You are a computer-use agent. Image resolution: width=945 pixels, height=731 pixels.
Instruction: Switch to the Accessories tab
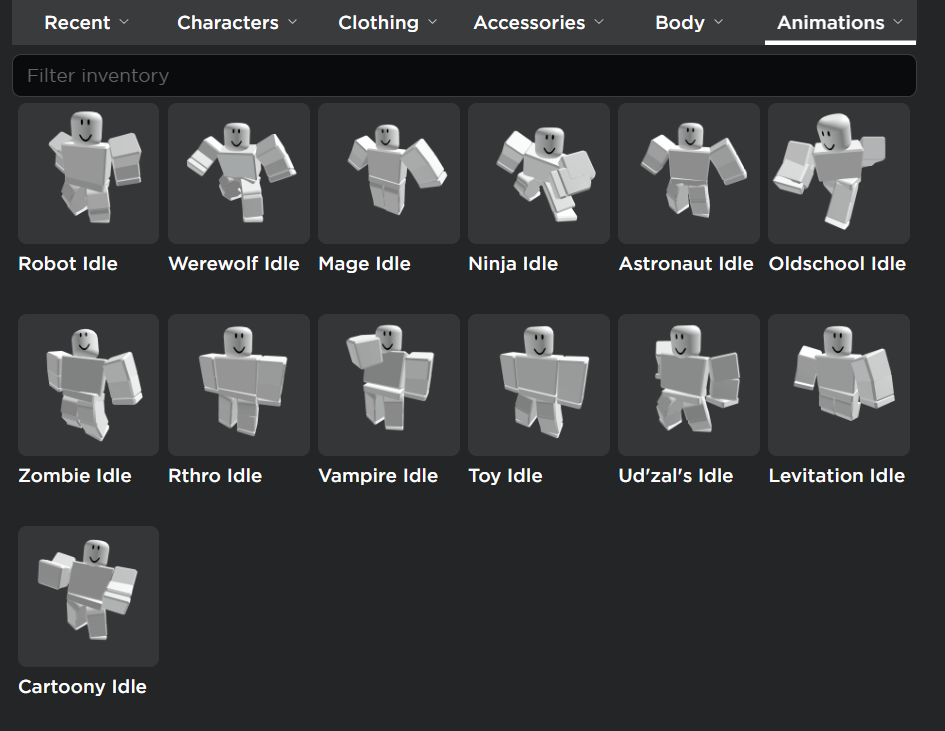point(538,22)
